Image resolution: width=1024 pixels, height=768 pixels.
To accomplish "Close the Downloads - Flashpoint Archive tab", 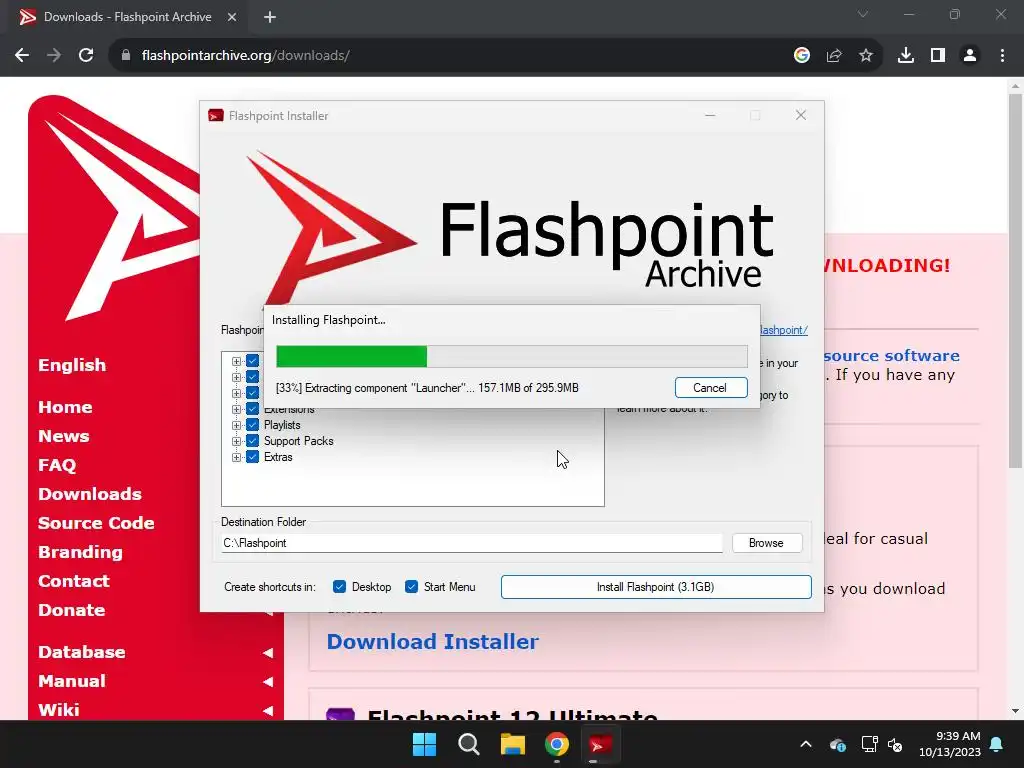I will pyautogui.click(x=232, y=17).
